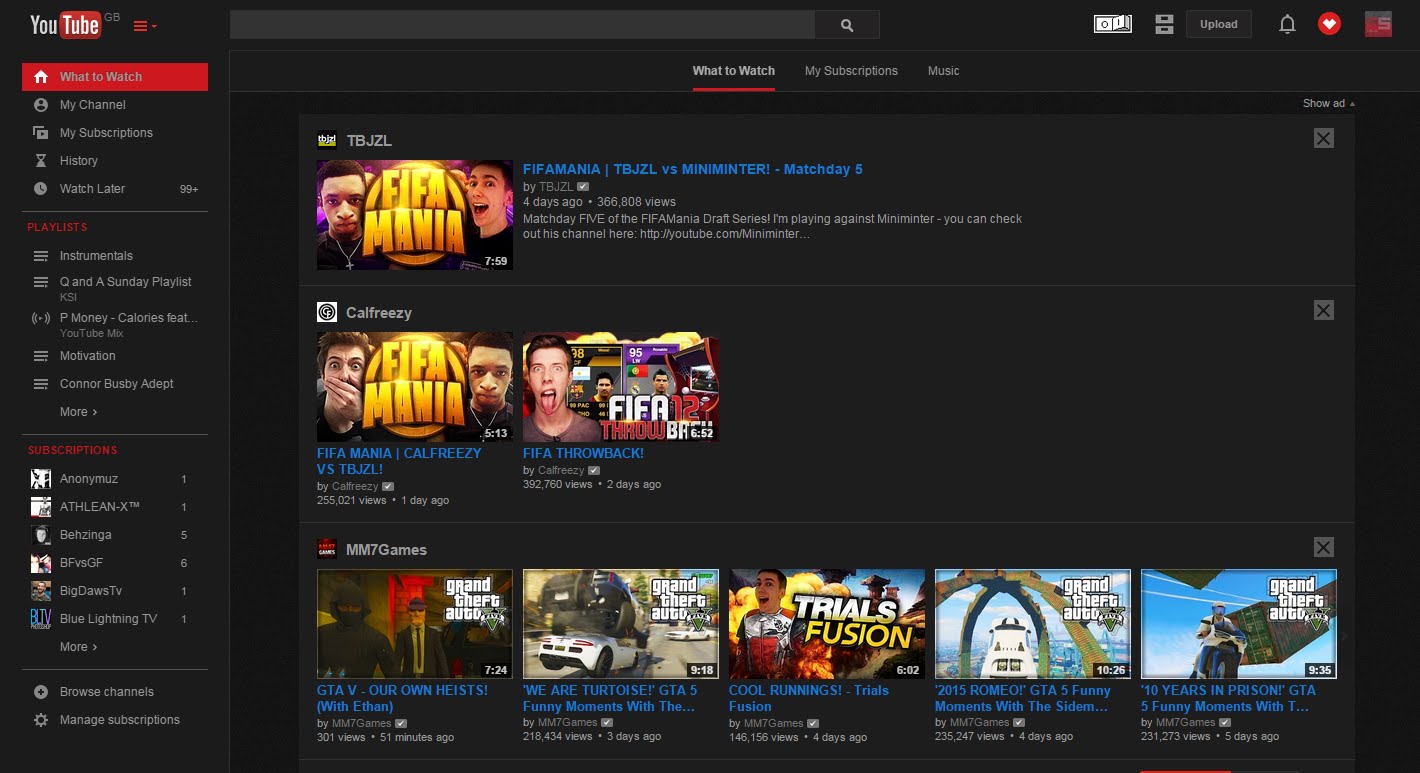The width and height of the screenshot is (1420, 773).
Task: Open 'WE ARE TURTOISE!' GTA 5 video title
Action: (610, 698)
